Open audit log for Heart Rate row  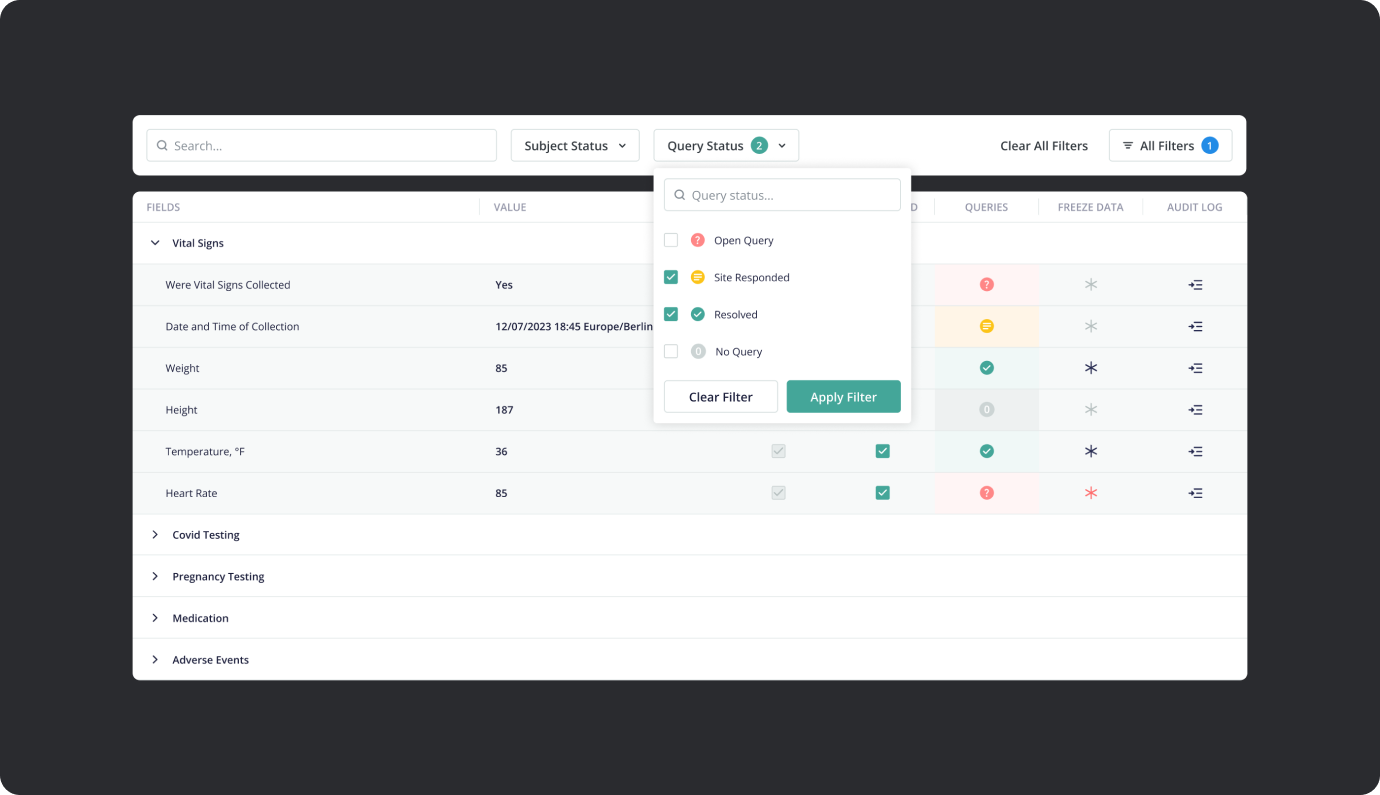coord(1195,493)
